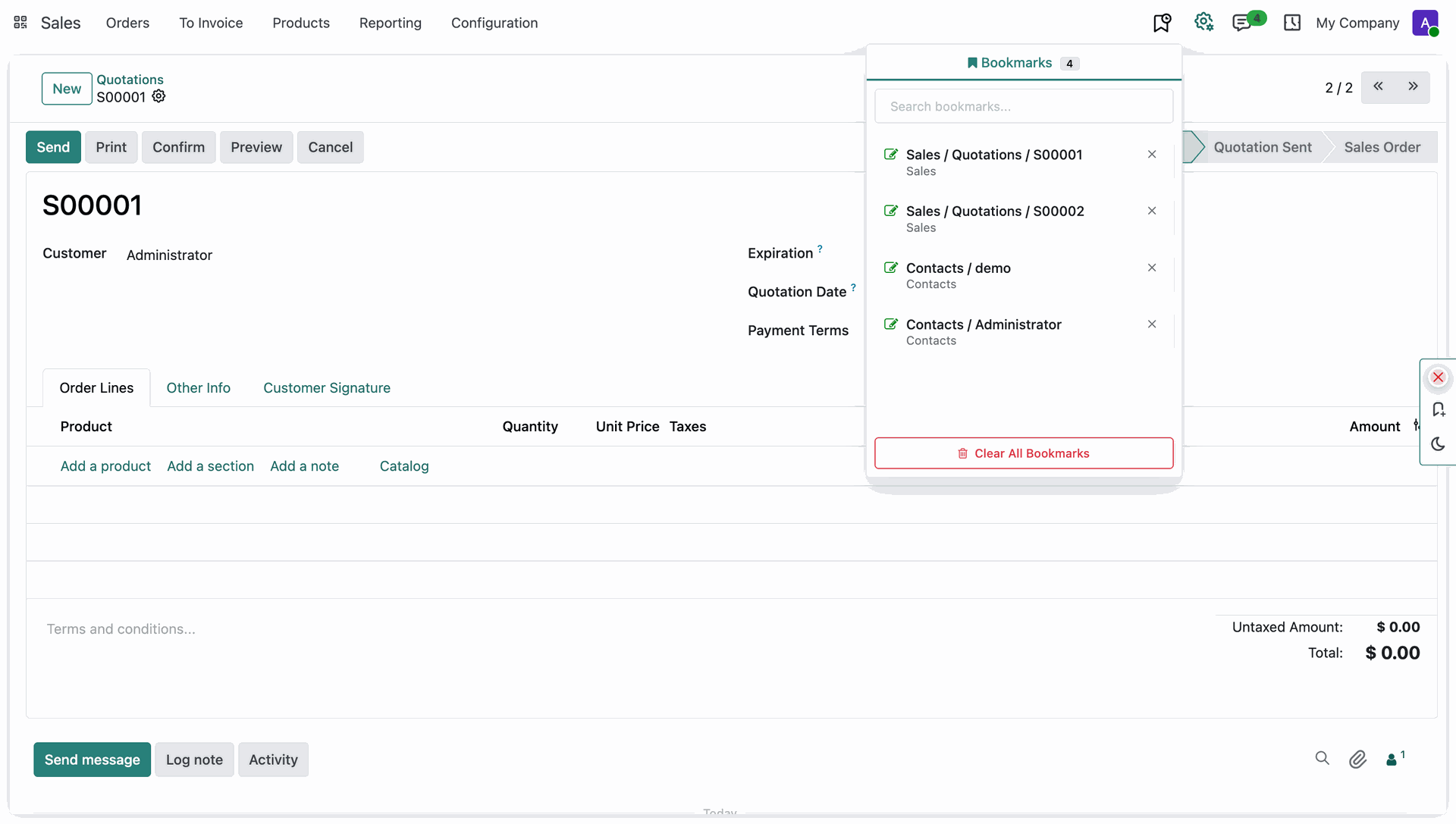Toggle the bookmarks panel icon in navbar
Image resolution: width=1456 pixels, height=824 pixels.
click(x=1162, y=23)
